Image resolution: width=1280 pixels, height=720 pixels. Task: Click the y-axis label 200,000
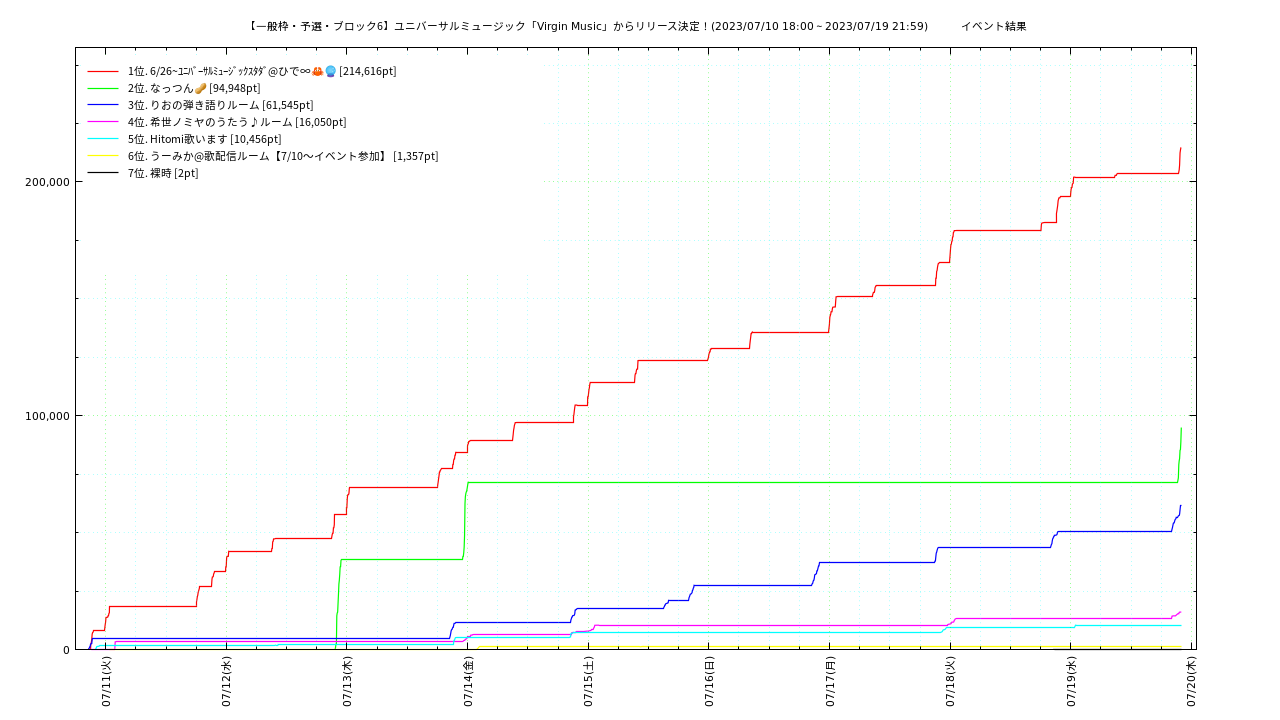point(46,182)
